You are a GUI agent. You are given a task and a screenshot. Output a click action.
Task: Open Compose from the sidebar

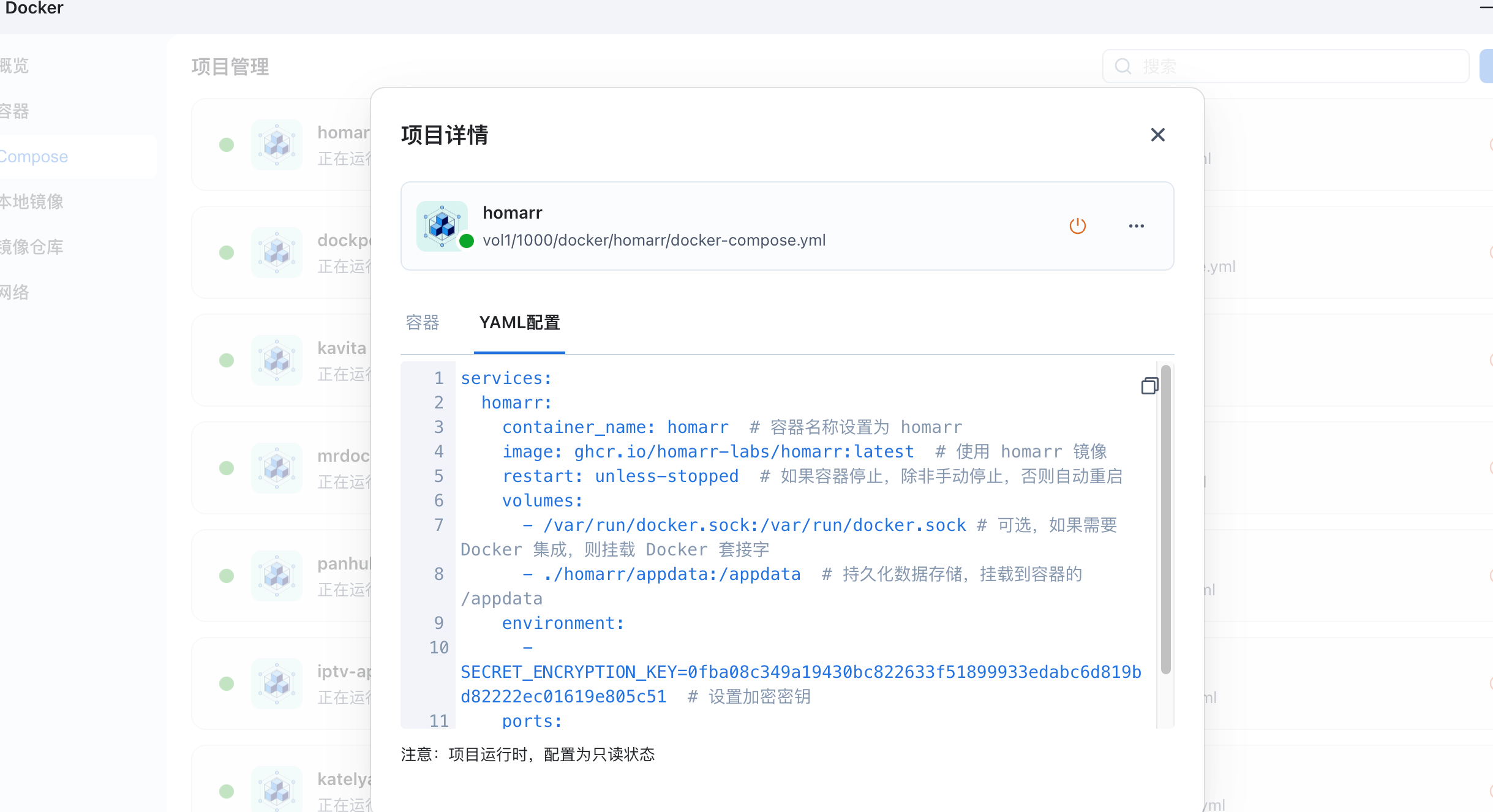tap(34, 156)
